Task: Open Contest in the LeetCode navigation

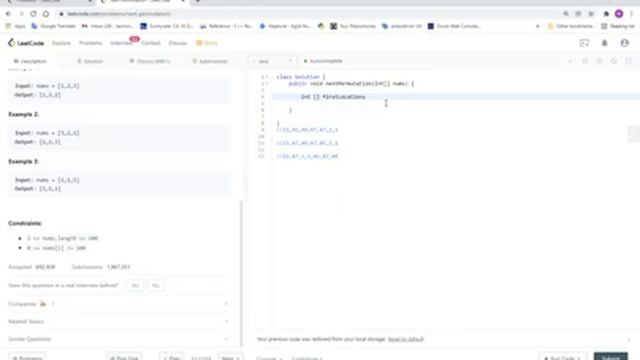Action: [x=151, y=43]
